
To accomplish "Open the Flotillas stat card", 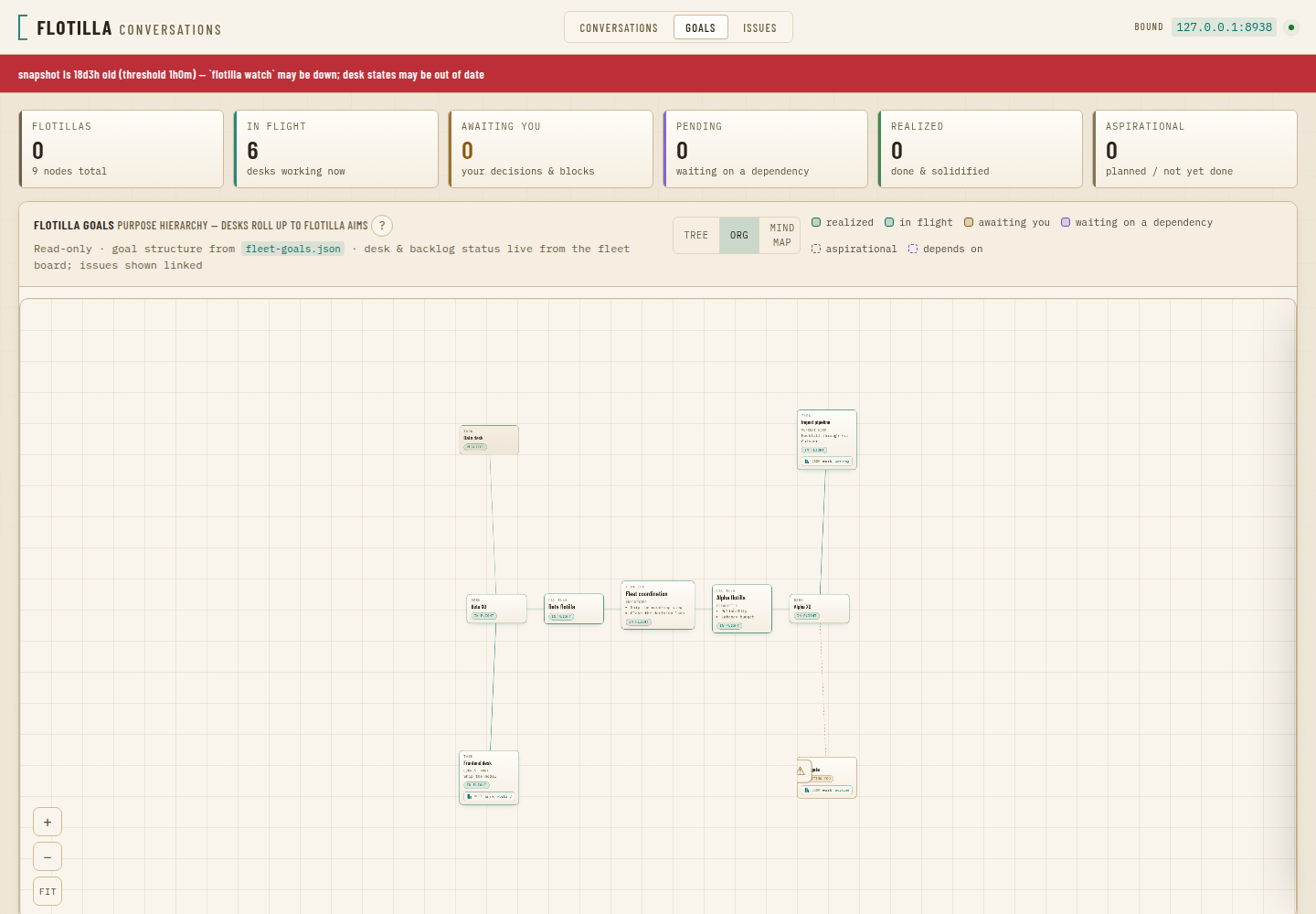I will tap(122, 149).
